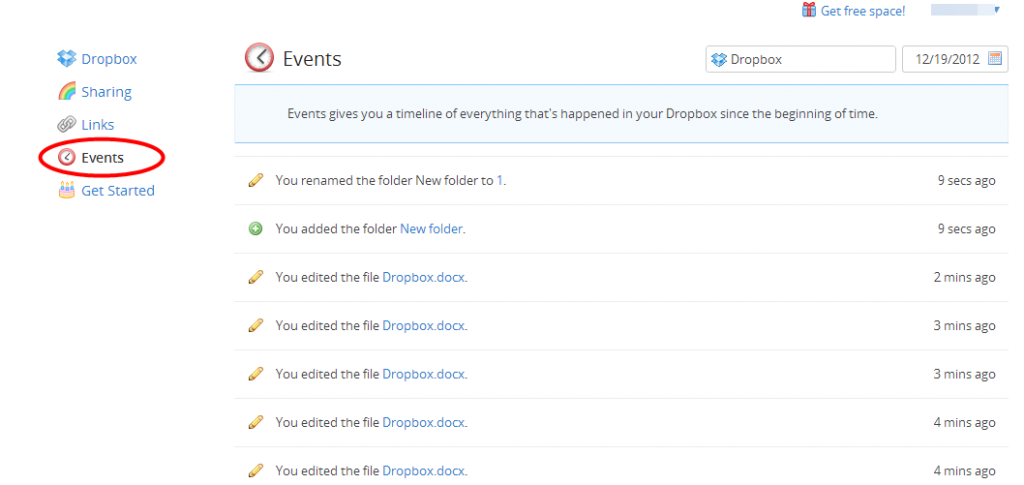The height and width of the screenshot is (485, 1024).
Task: Click the 9 secs ago timestamp of rename event
Action: (967, 180)
